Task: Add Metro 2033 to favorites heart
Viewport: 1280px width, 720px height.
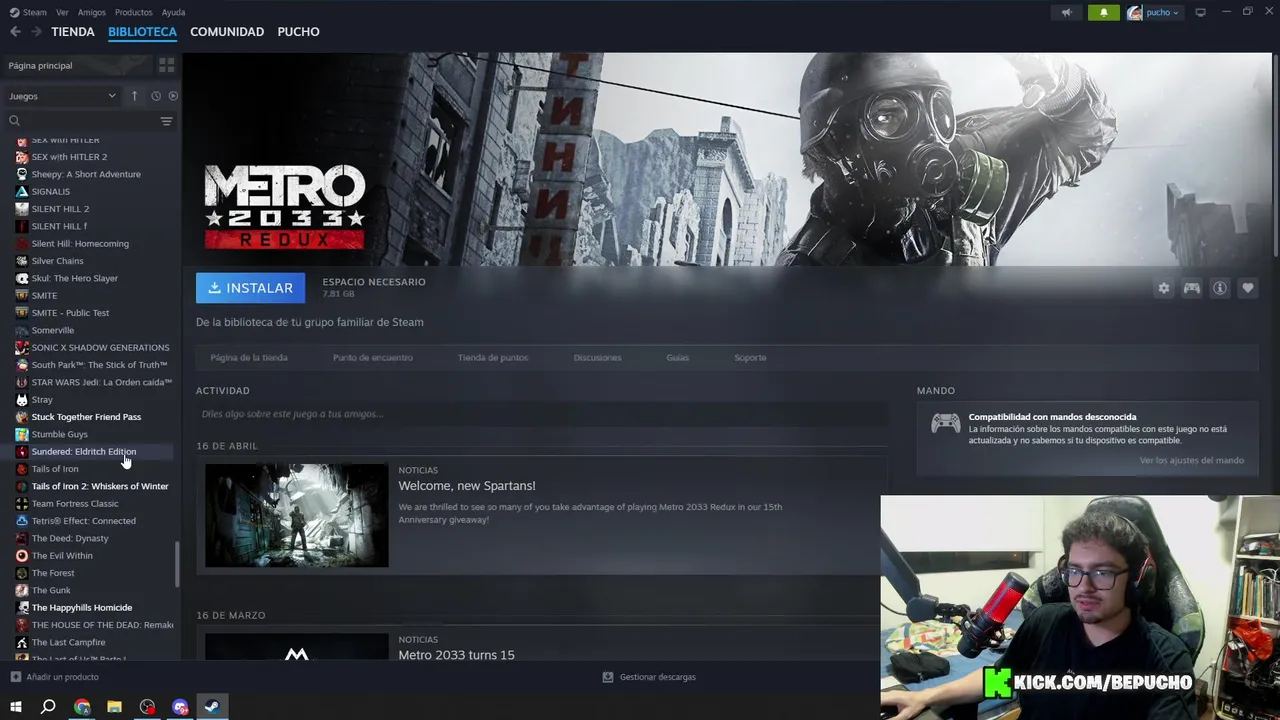Action: [1248, 288]
